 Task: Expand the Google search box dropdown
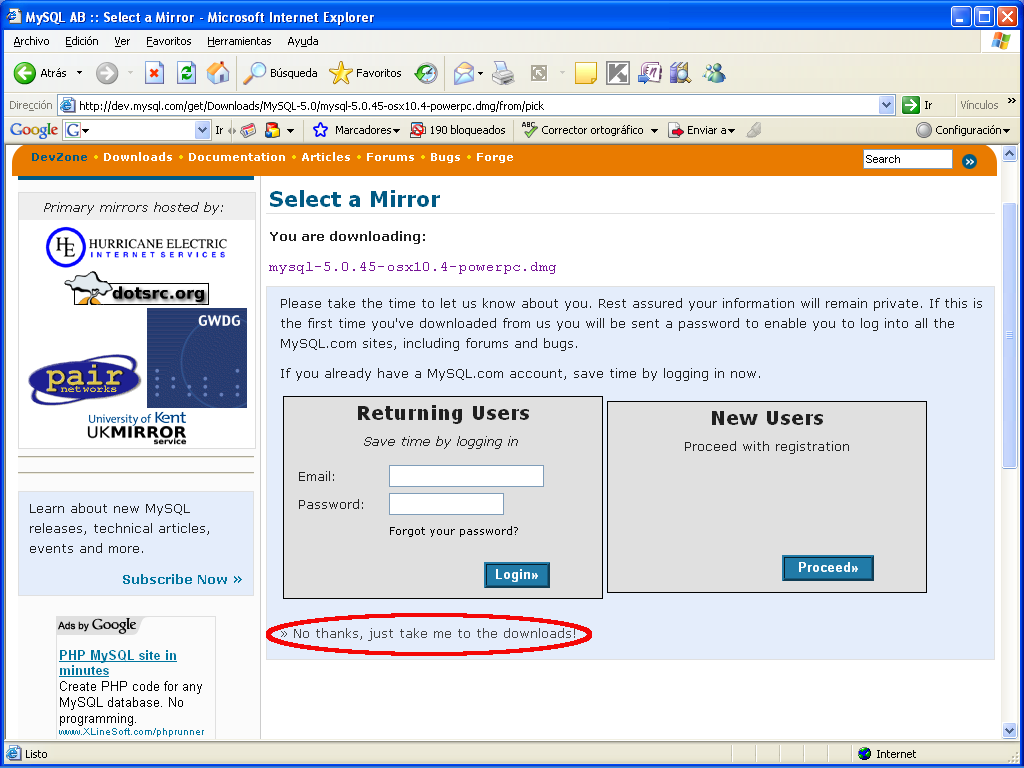(x=202, y=131)
